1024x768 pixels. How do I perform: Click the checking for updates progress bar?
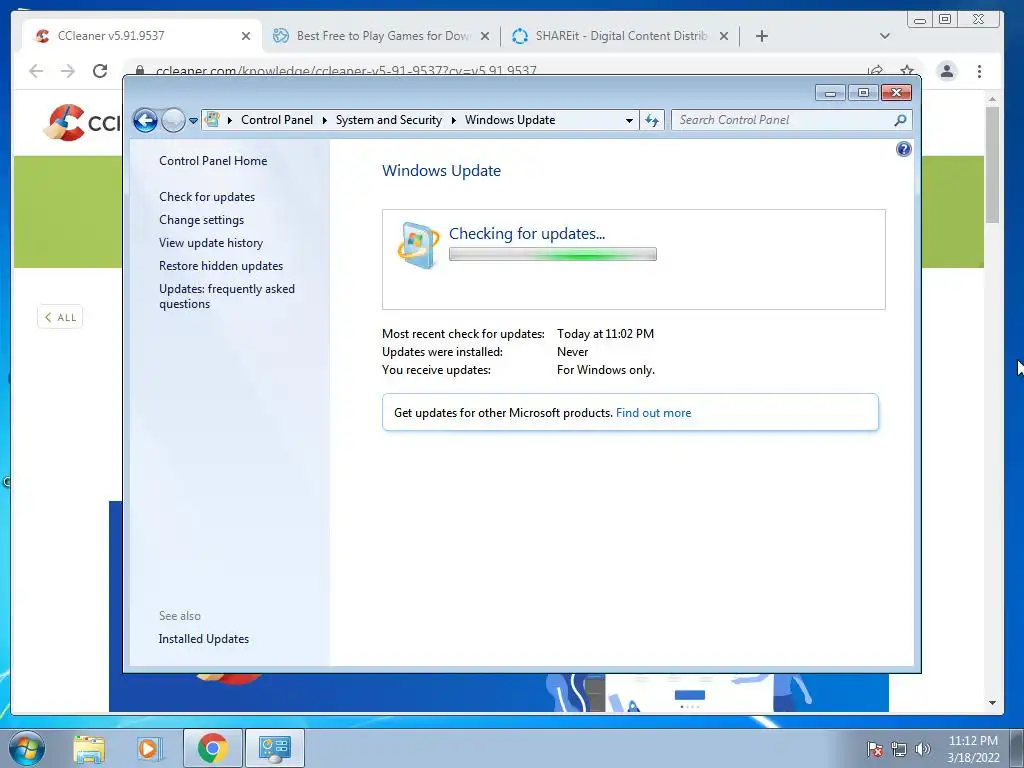click(x=552, y=254)
